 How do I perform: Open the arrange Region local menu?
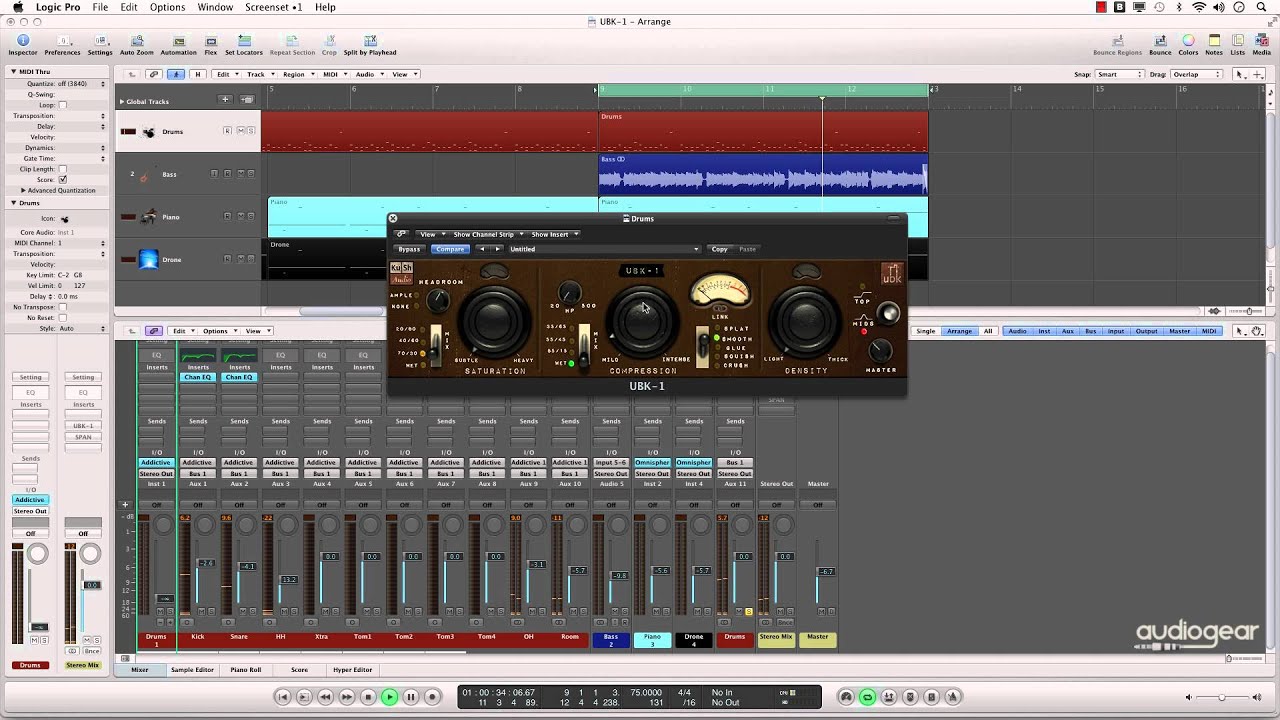[297, 74]
